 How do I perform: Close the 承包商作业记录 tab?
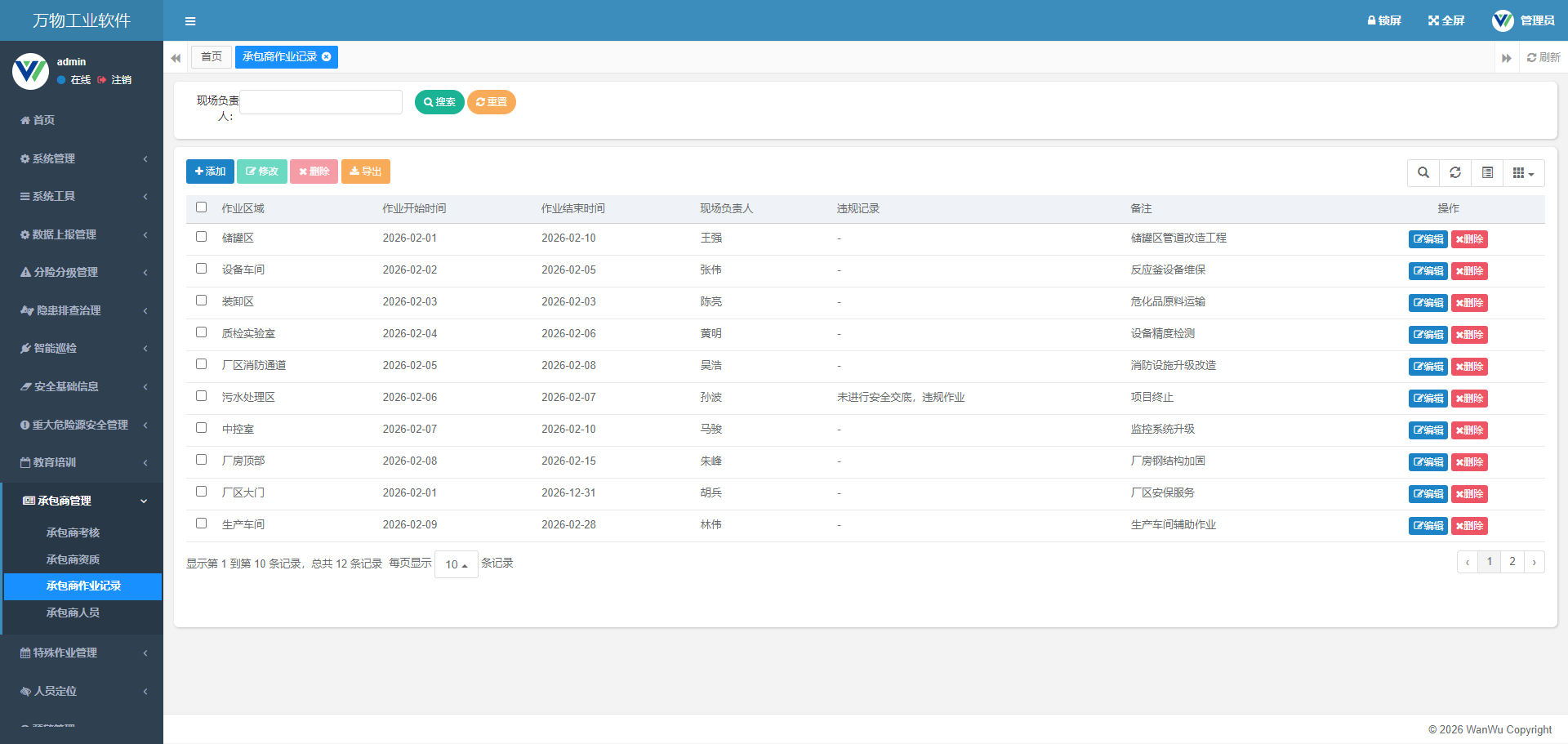(x=327, y=57)
